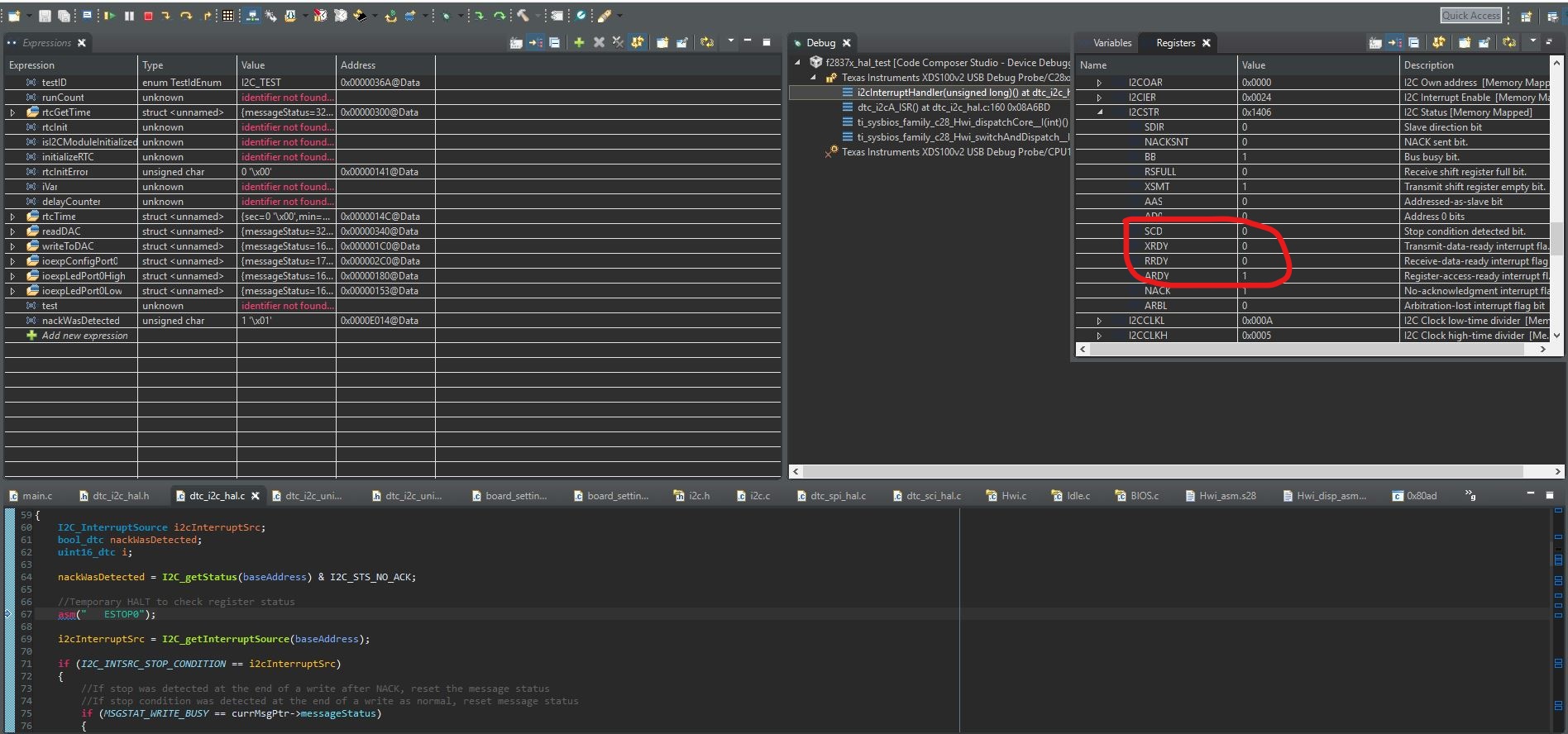Click the New file icon in the main toolbar

point(14,16)
